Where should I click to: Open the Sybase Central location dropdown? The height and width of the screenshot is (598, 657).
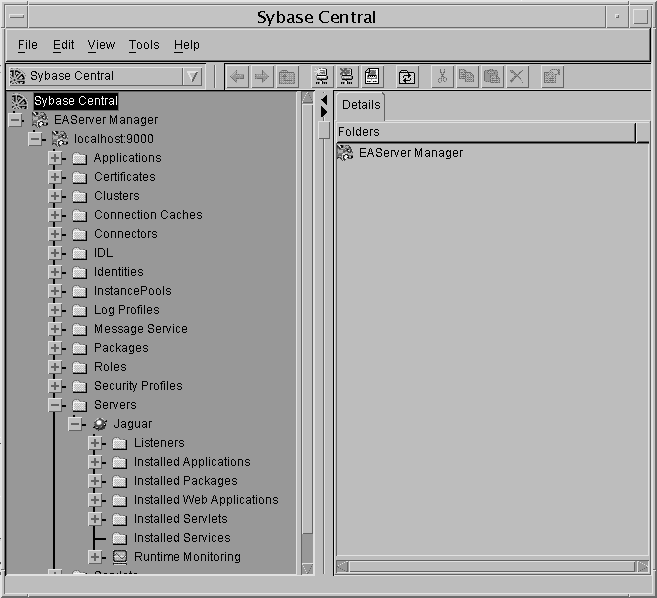coord(193,77)
